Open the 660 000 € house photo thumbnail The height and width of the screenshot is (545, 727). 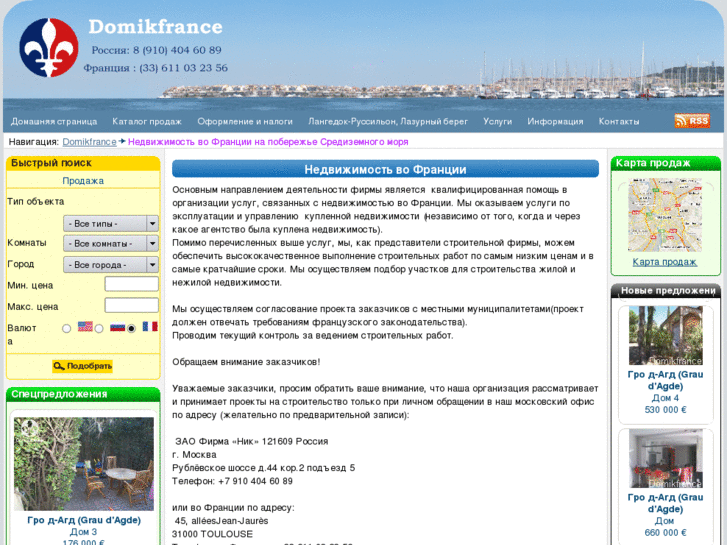666,458
